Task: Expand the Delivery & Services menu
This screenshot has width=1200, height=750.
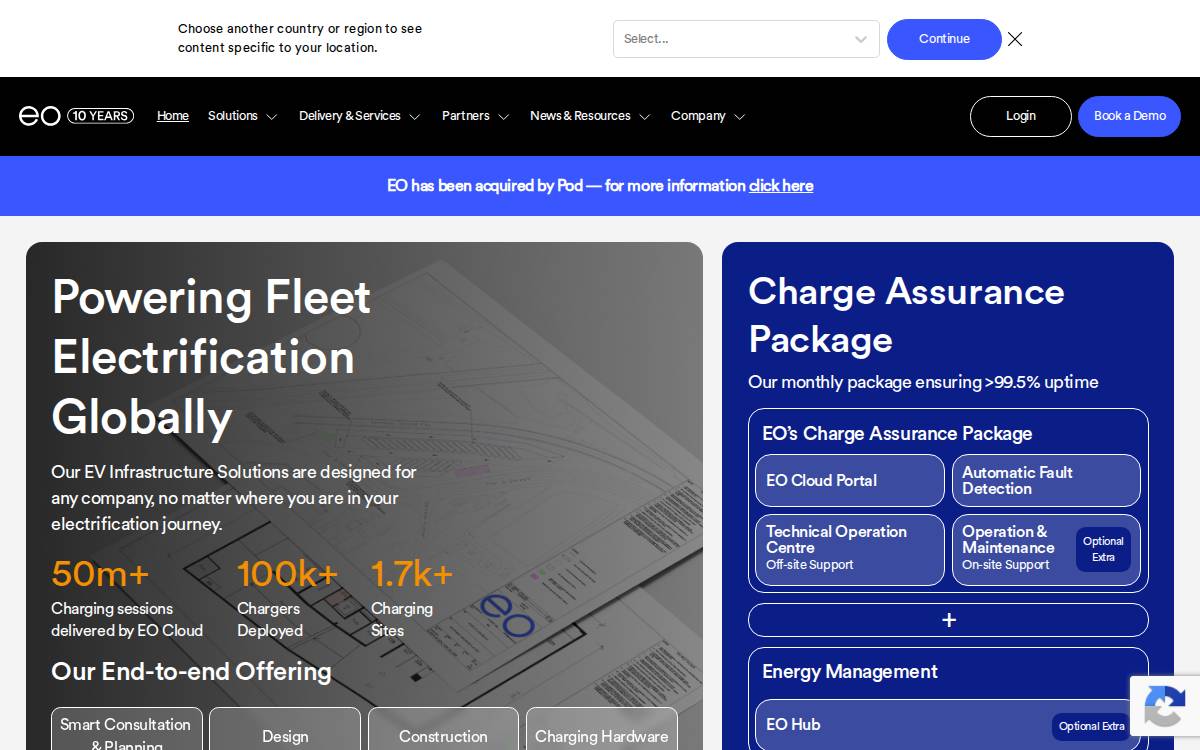Action: (359, 116)
